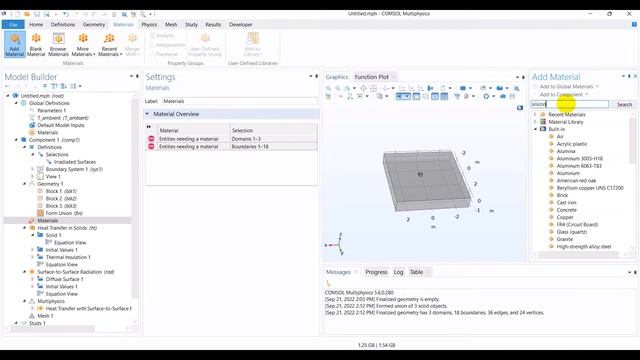The image size is (640, 360).
Task: Collapse the Built-in materials node
Action: click(x=535, y=129)
